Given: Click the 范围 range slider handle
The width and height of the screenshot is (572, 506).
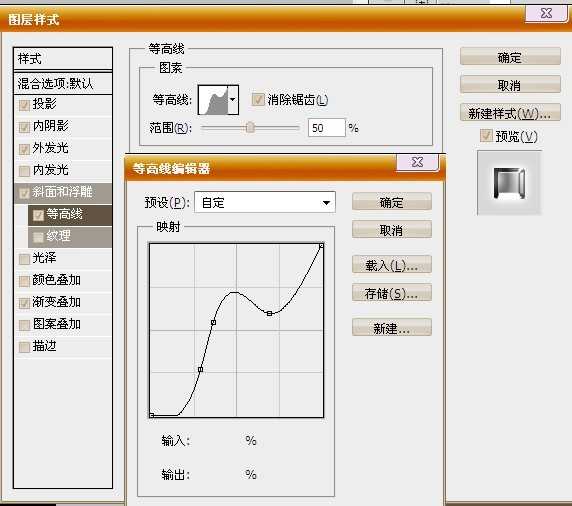Looking at the screenshot, I should click(x=250, y=127).
